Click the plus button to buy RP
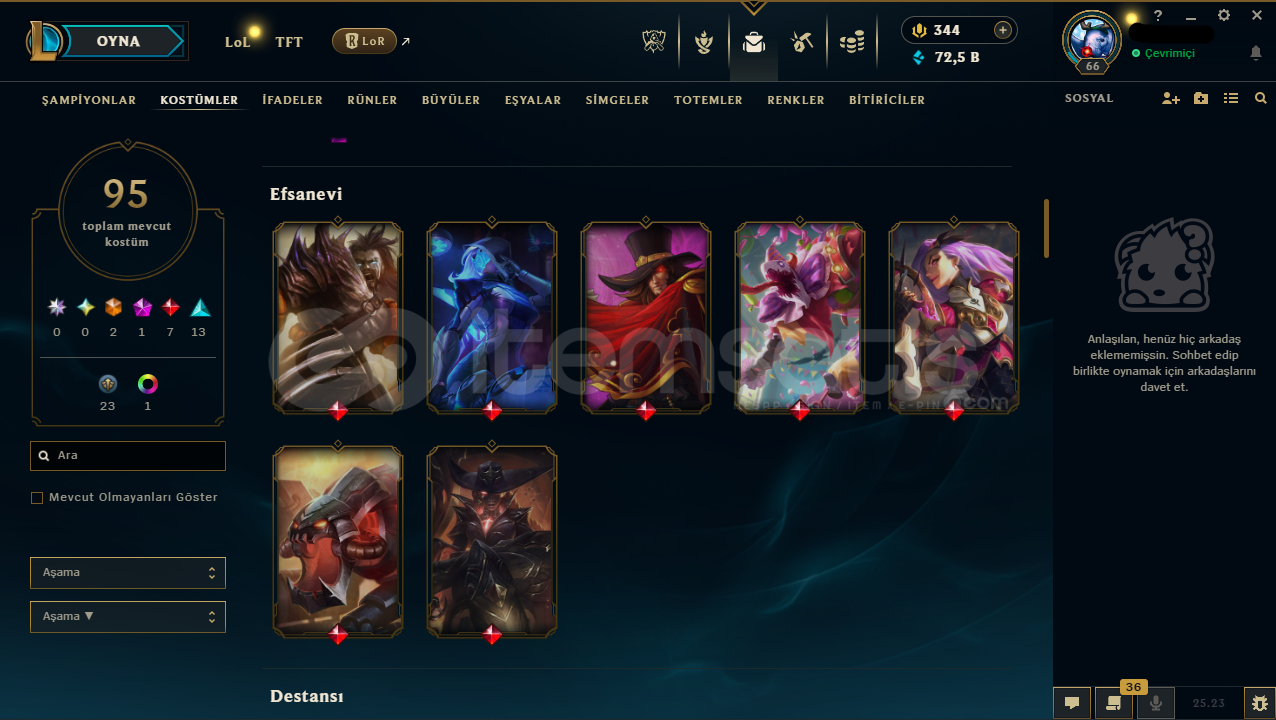The width and height of the screenshot is (1276, 720). [x=1002, y=30]
